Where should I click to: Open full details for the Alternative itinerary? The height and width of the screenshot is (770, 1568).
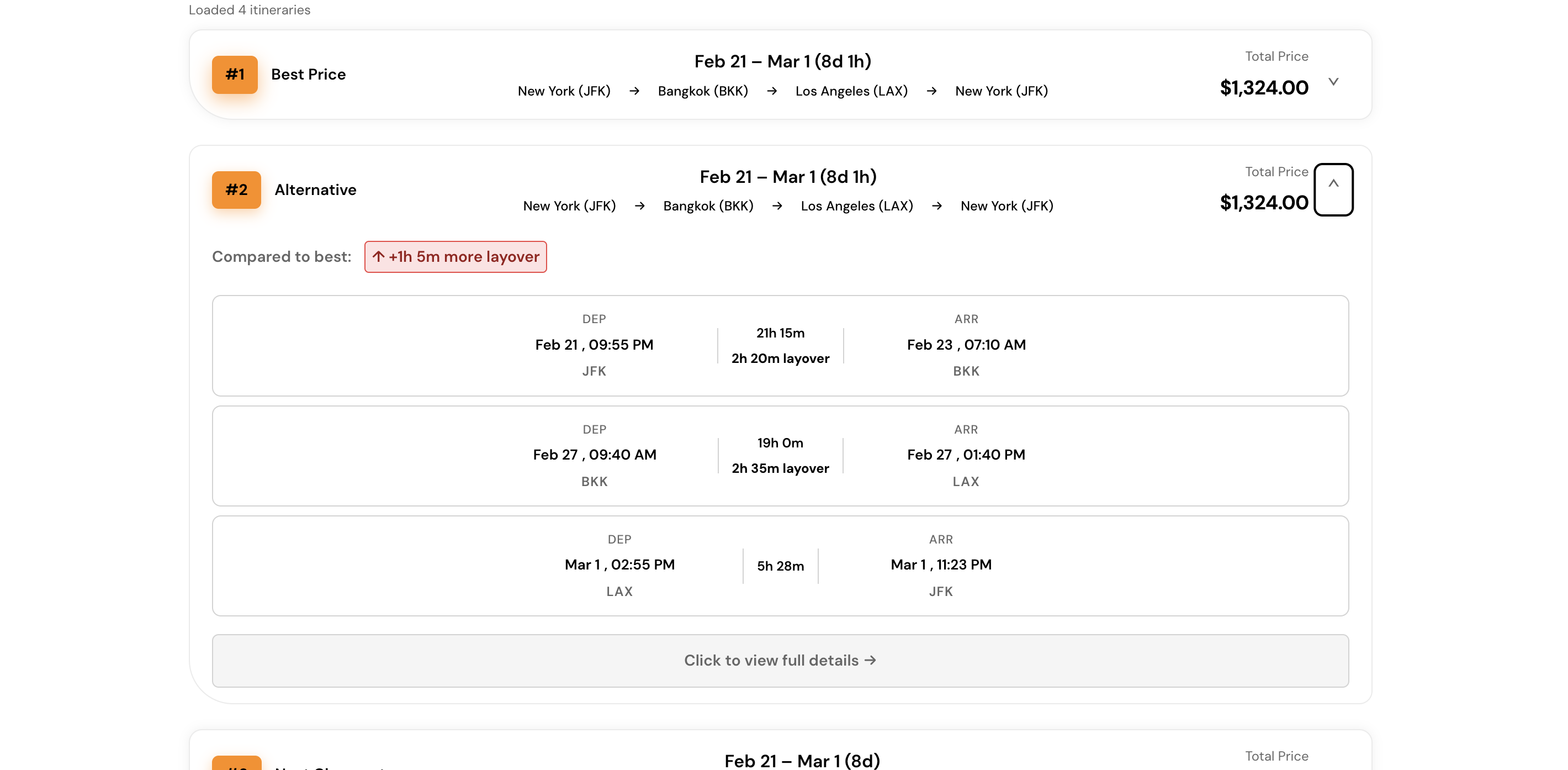[x=780, y=660]
